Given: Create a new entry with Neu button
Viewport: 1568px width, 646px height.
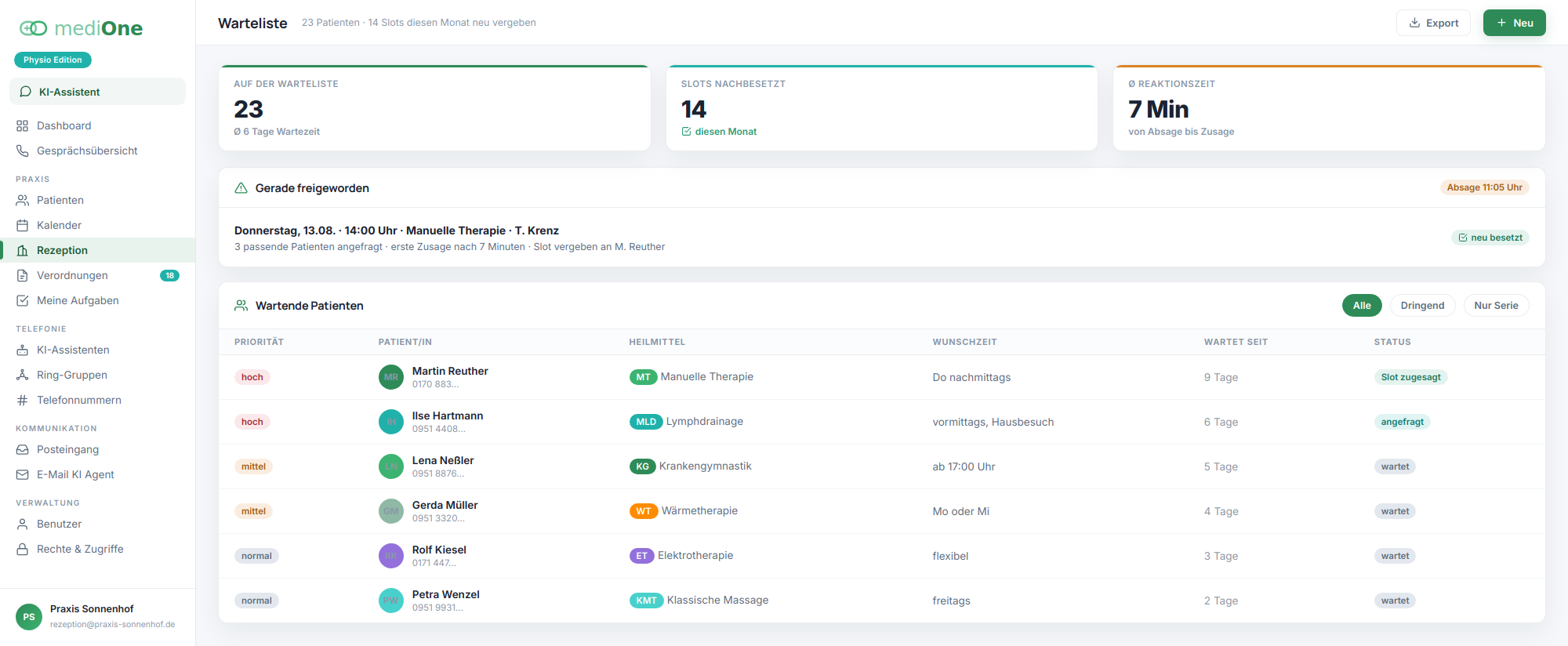Looking at the screenshot, I should [x=1515, y=23].
